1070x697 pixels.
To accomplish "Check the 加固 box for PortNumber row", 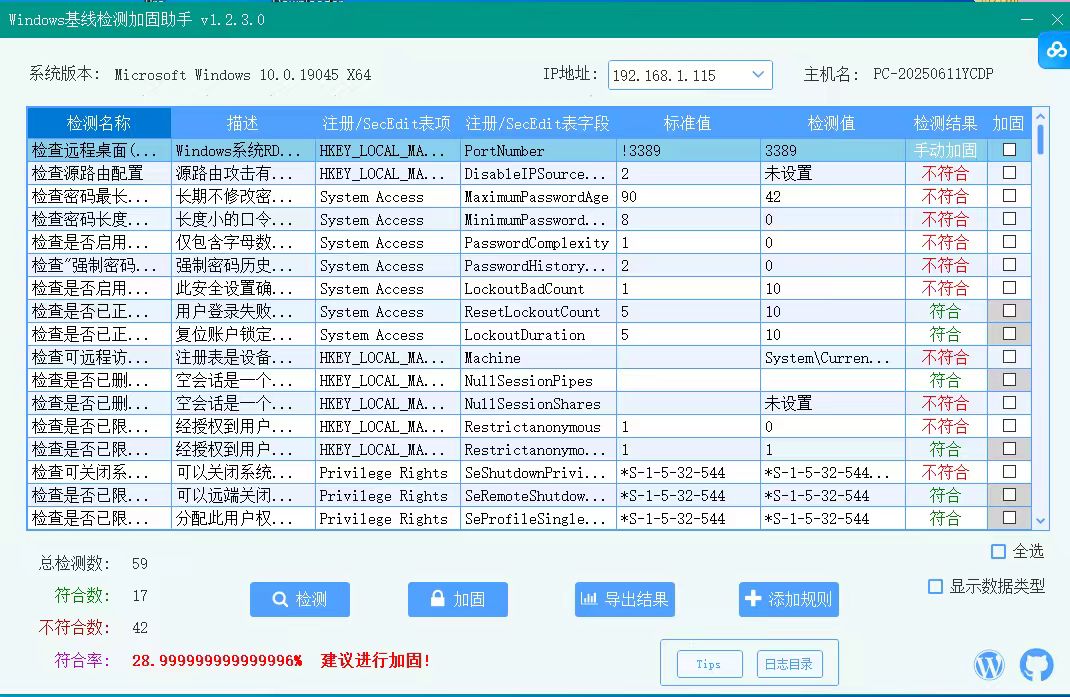I will 1009,150.
